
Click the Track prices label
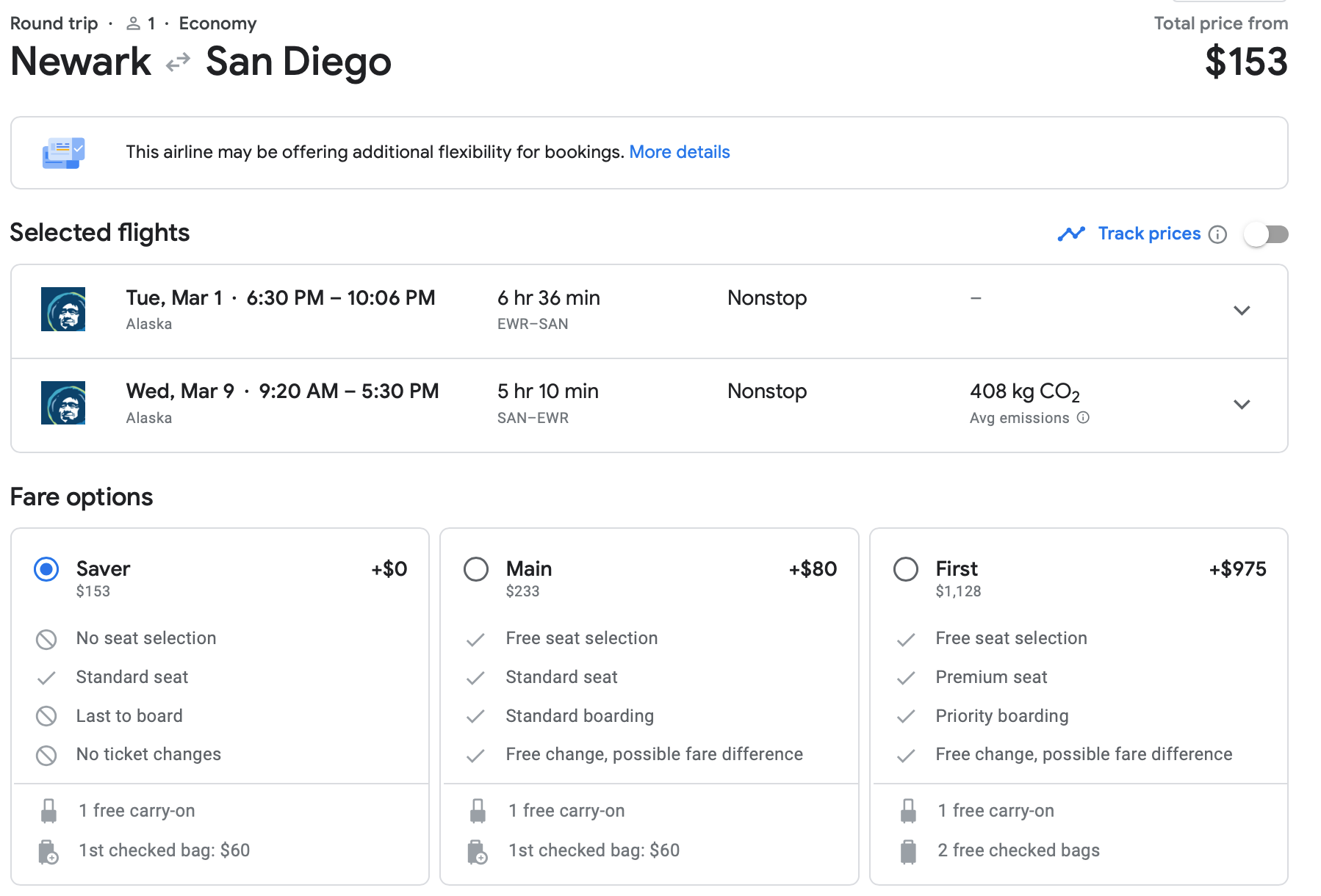[x=1148, y=234]
